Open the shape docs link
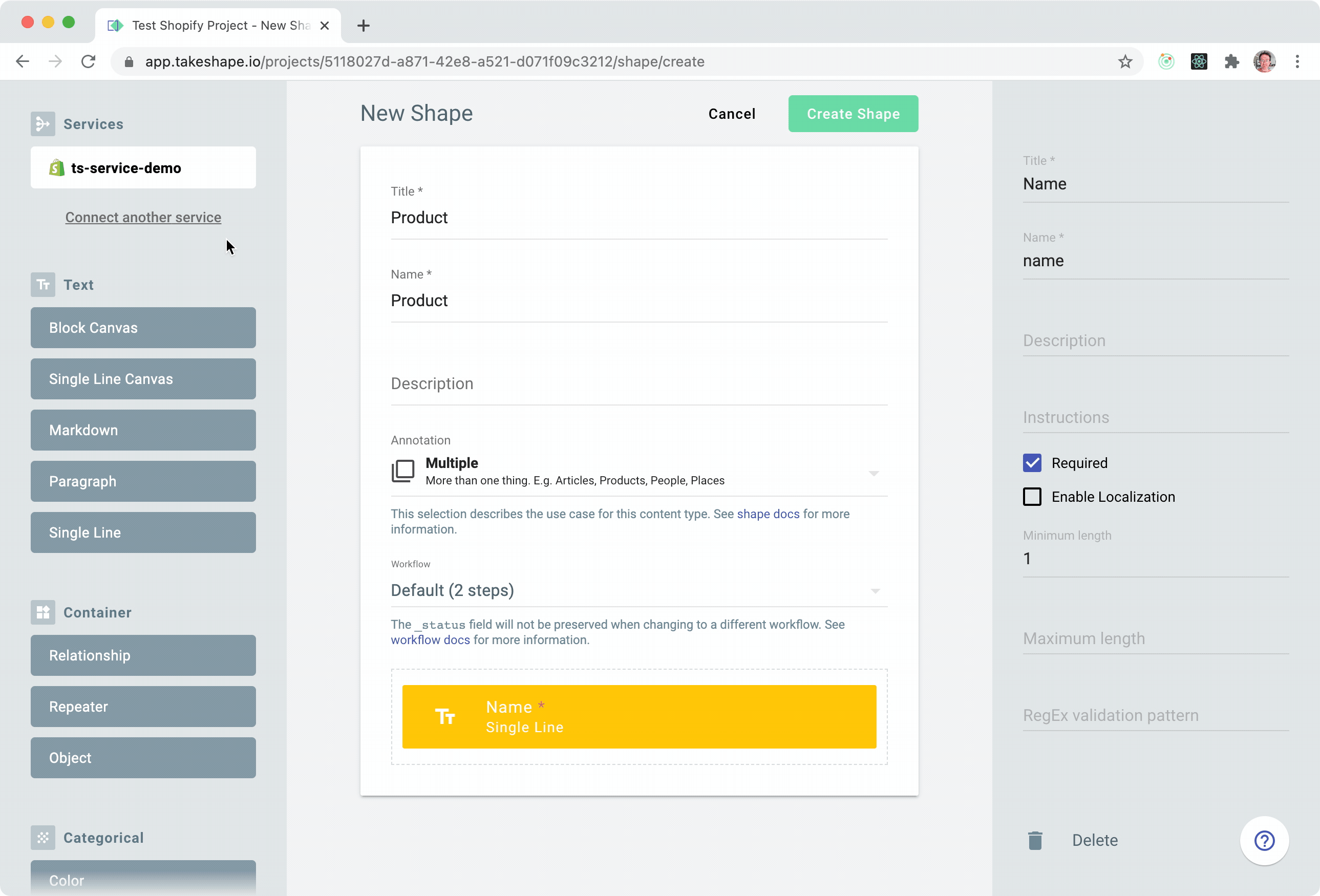 coord(768,514)
